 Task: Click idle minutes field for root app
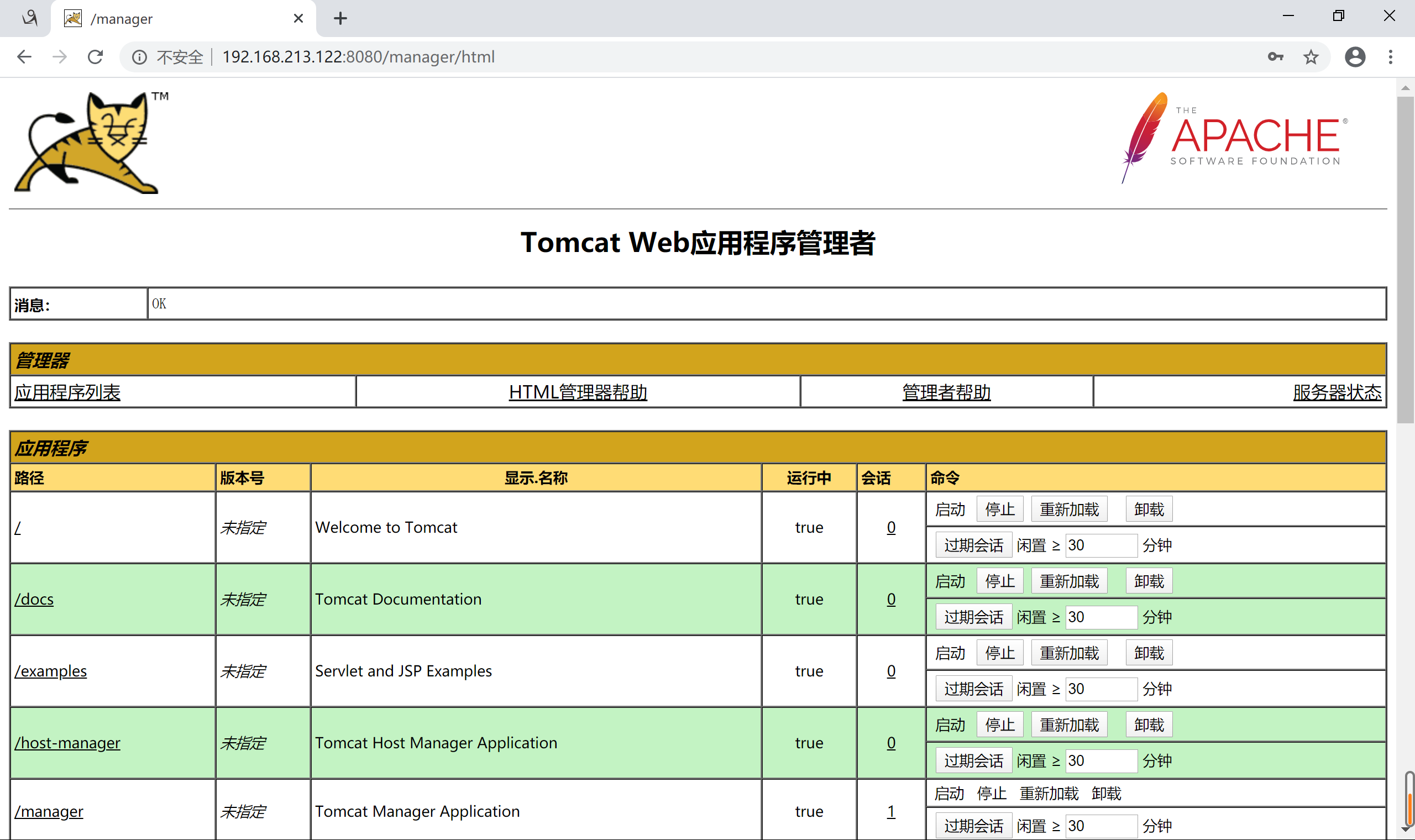coord(1102,545)
